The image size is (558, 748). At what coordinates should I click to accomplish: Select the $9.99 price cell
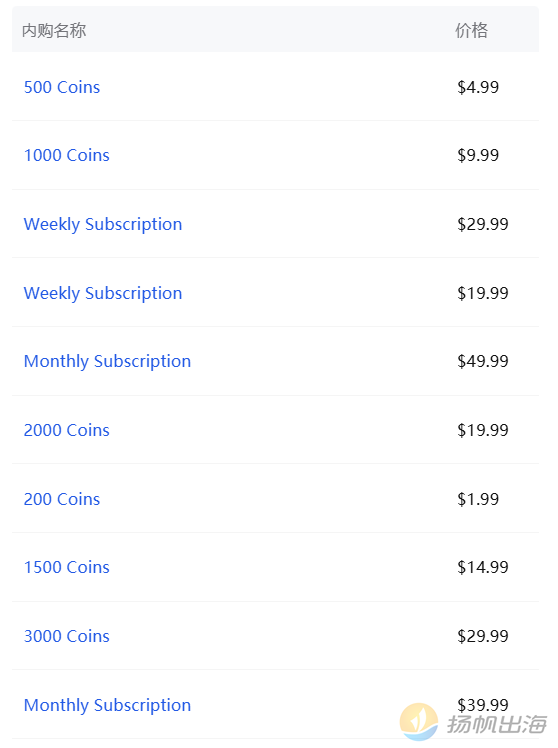(x=478, y=156)
